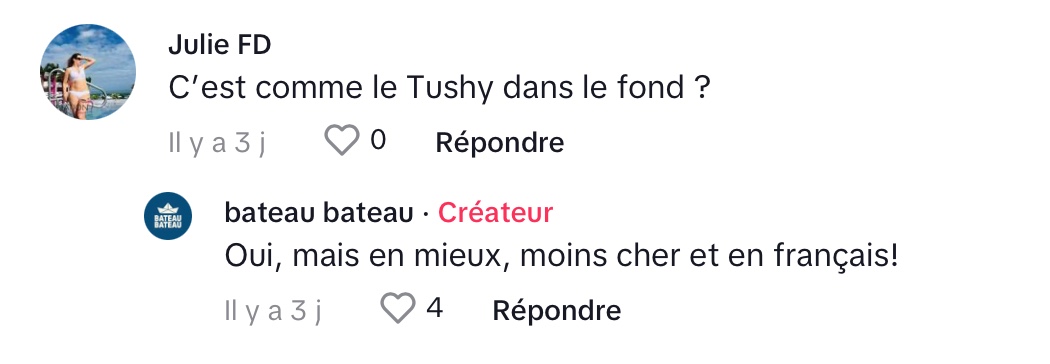The height and width of the screenshot is (364, 1050).
Task: Open the bateau bateau logo avatar
Action: 168,216
